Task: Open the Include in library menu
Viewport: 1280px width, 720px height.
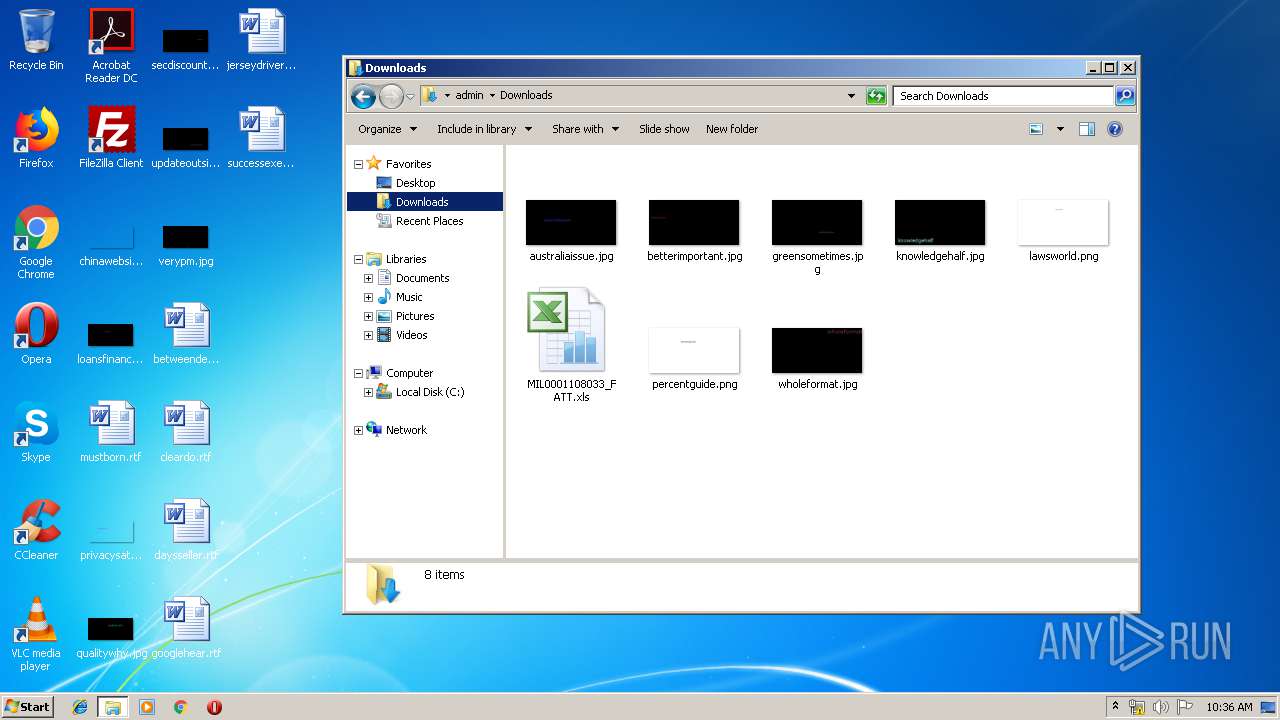Action: coord(484,129)
